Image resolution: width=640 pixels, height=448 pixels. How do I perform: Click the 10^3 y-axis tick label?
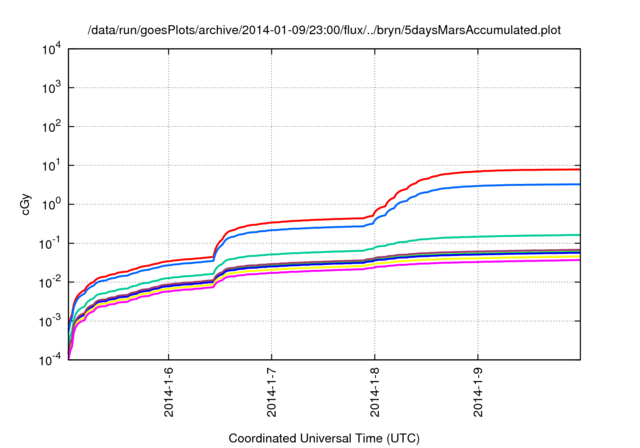pyautogui.click(x=51, y=88)
